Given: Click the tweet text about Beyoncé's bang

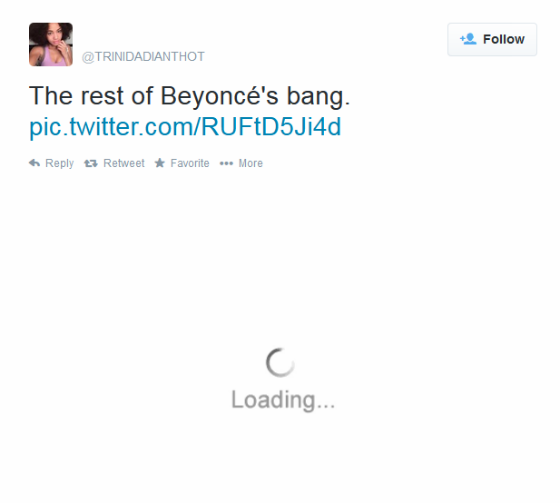Looking at the screenshot, I should pyautogui.click(x=189, y=96).
